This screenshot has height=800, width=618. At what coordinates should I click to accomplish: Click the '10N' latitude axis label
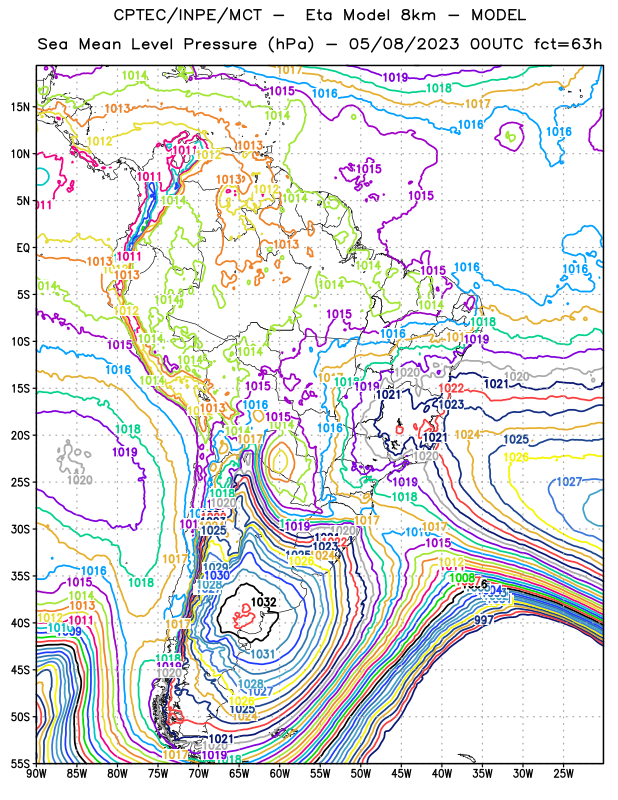pyautogui.click(x=20, y=154)
